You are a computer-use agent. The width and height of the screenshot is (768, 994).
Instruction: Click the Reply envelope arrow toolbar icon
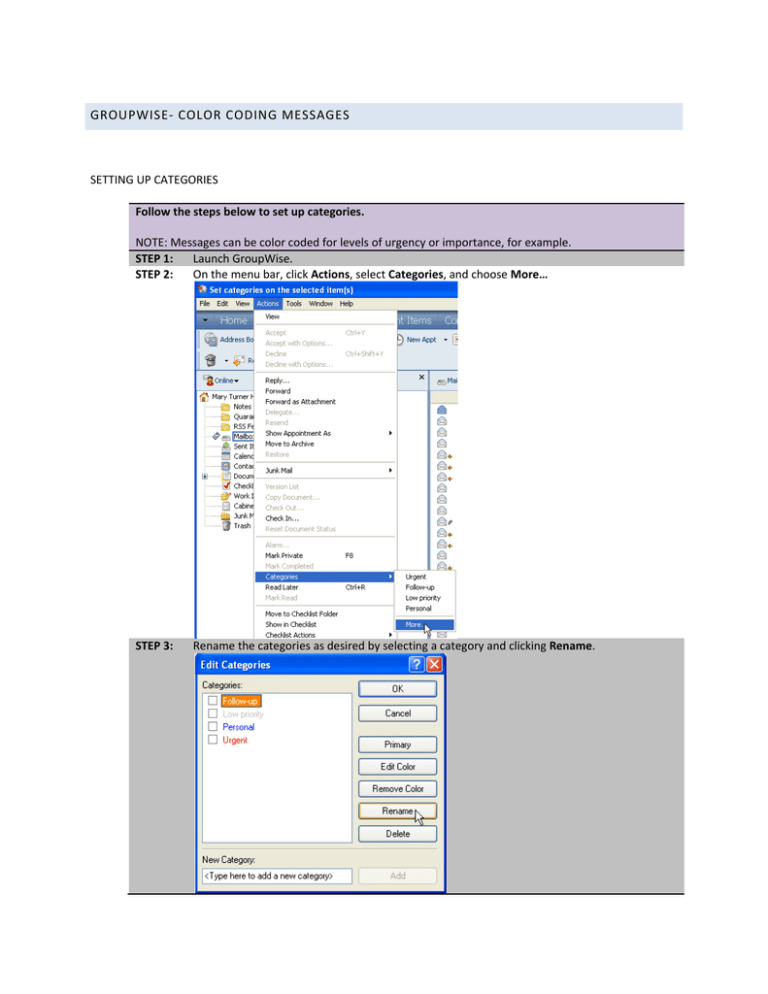click(239, 361)
